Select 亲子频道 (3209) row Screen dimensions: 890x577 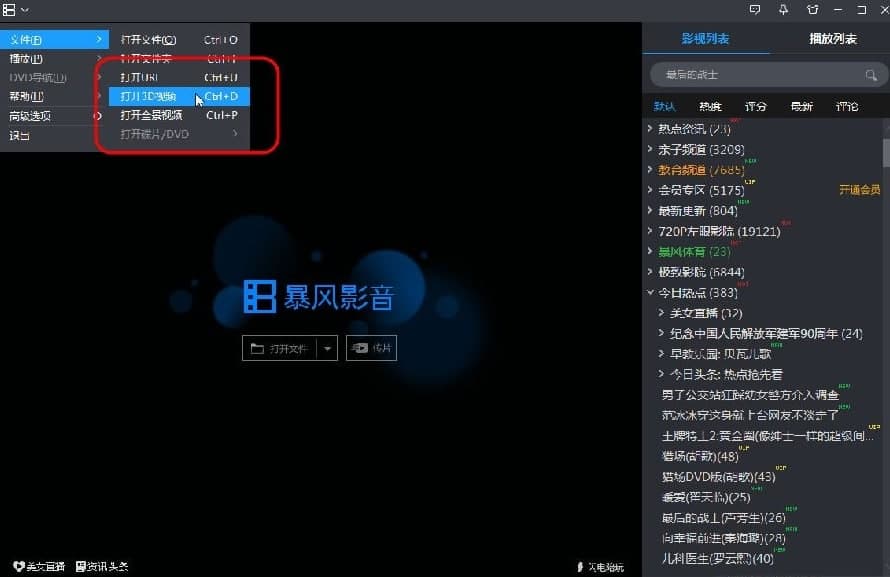pyautogui.click(x=701, y=149)
